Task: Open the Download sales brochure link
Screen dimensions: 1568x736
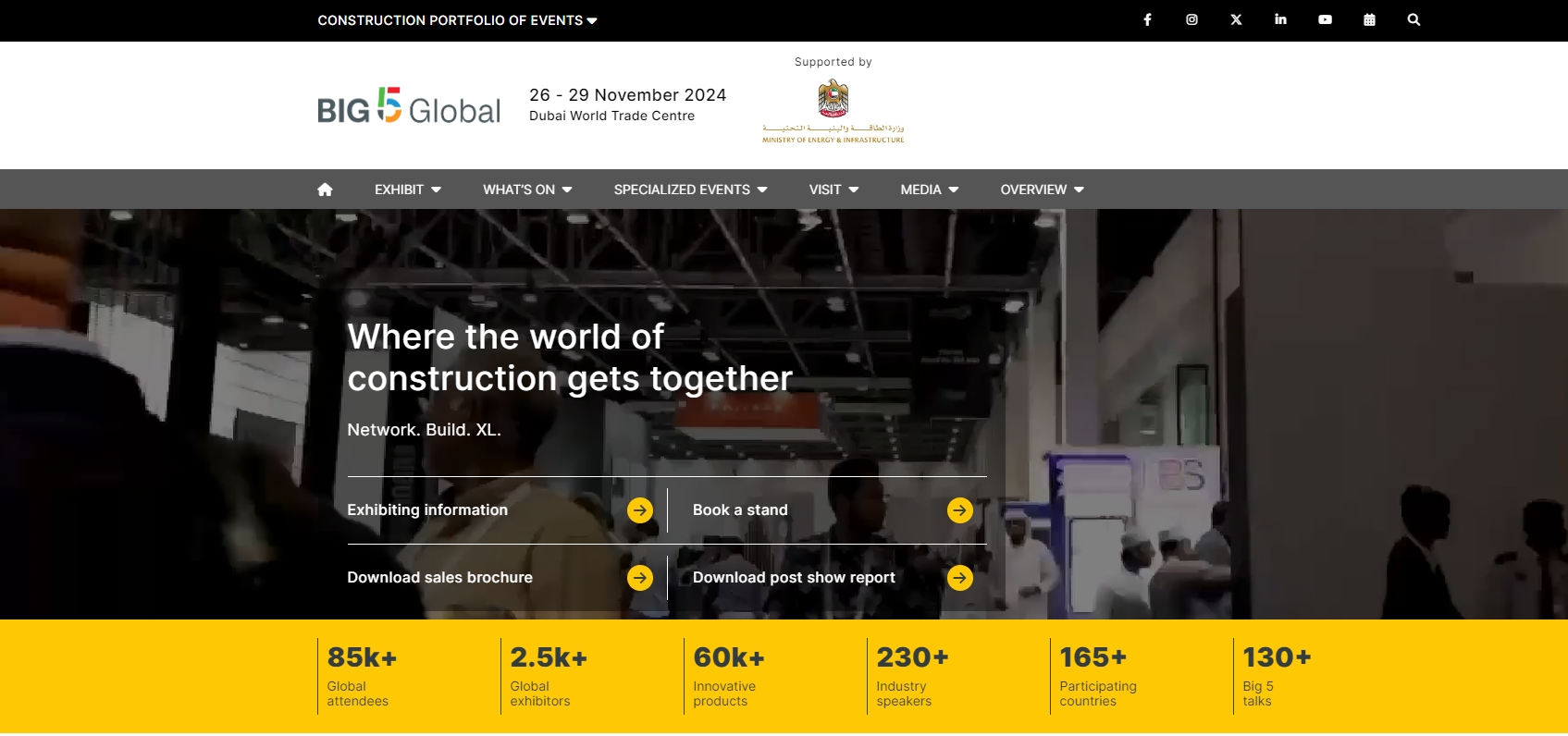Action: tap(439, 578)
